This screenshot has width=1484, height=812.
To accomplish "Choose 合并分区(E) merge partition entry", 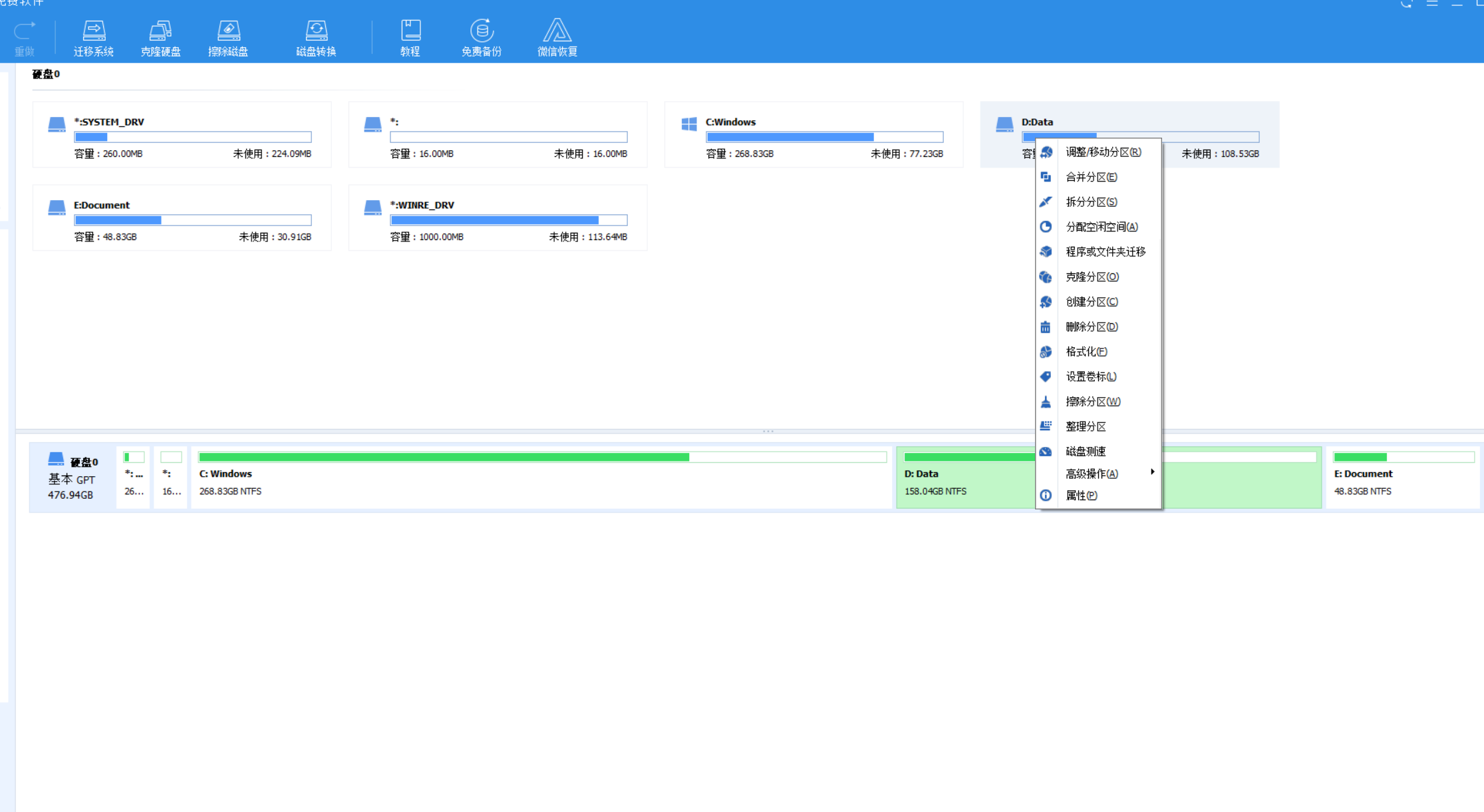I will [1099, 177].
